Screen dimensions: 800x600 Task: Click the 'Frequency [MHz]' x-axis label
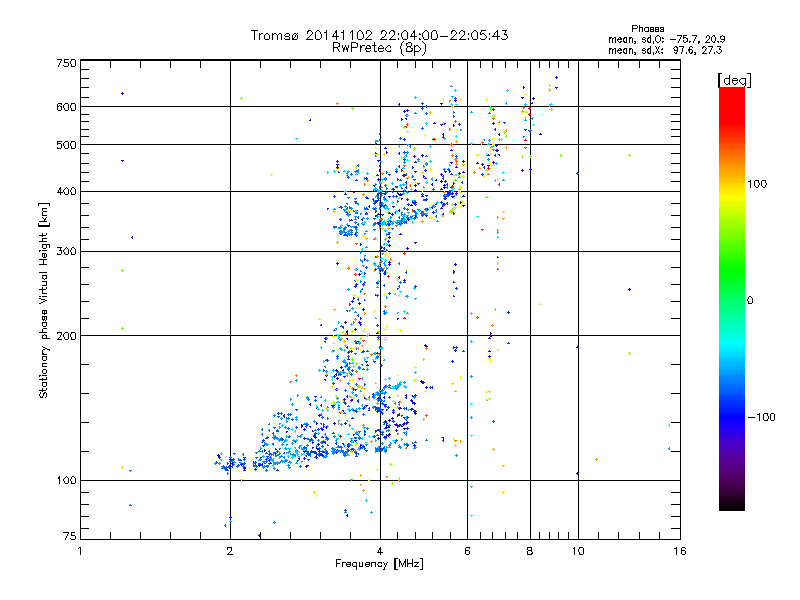pyautogui.click(x=379, y=564)
